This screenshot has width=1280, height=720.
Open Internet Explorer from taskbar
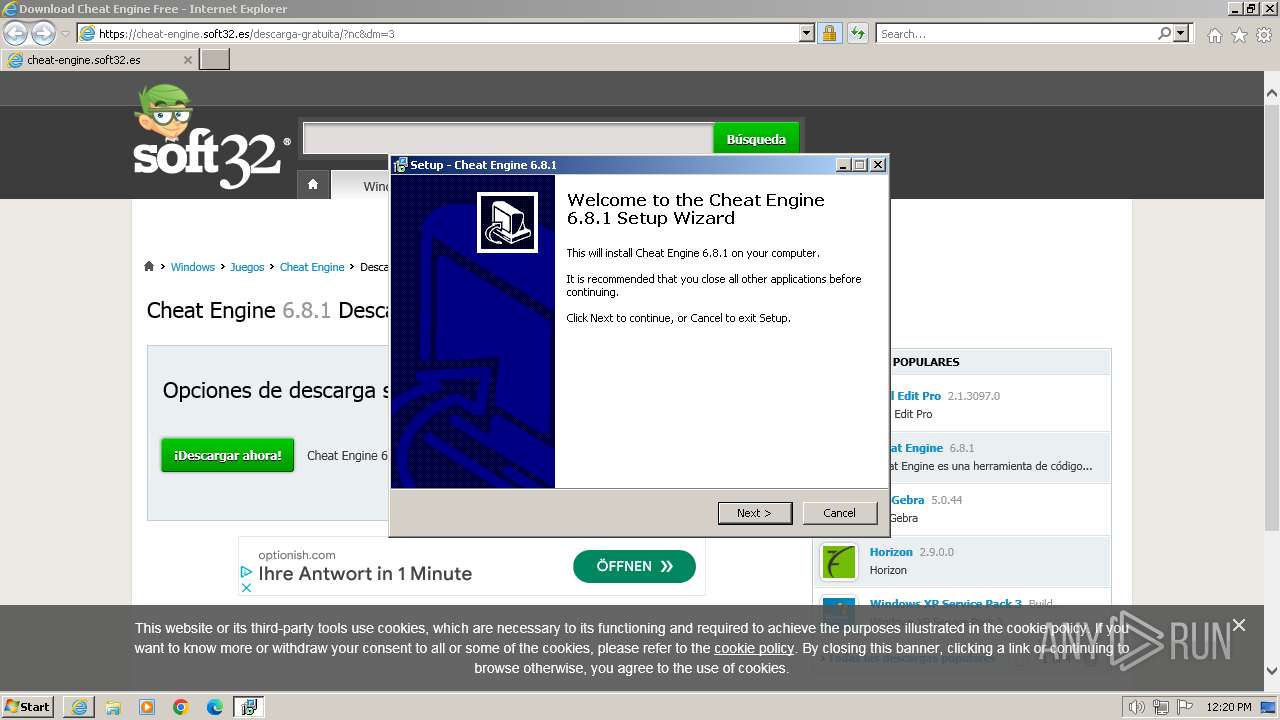point(79,707)
